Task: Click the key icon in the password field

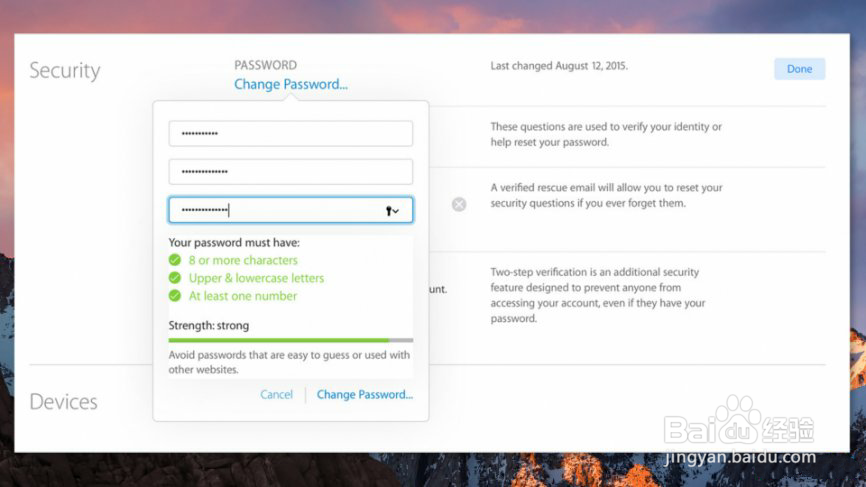Action: click(x=388, y=211)
